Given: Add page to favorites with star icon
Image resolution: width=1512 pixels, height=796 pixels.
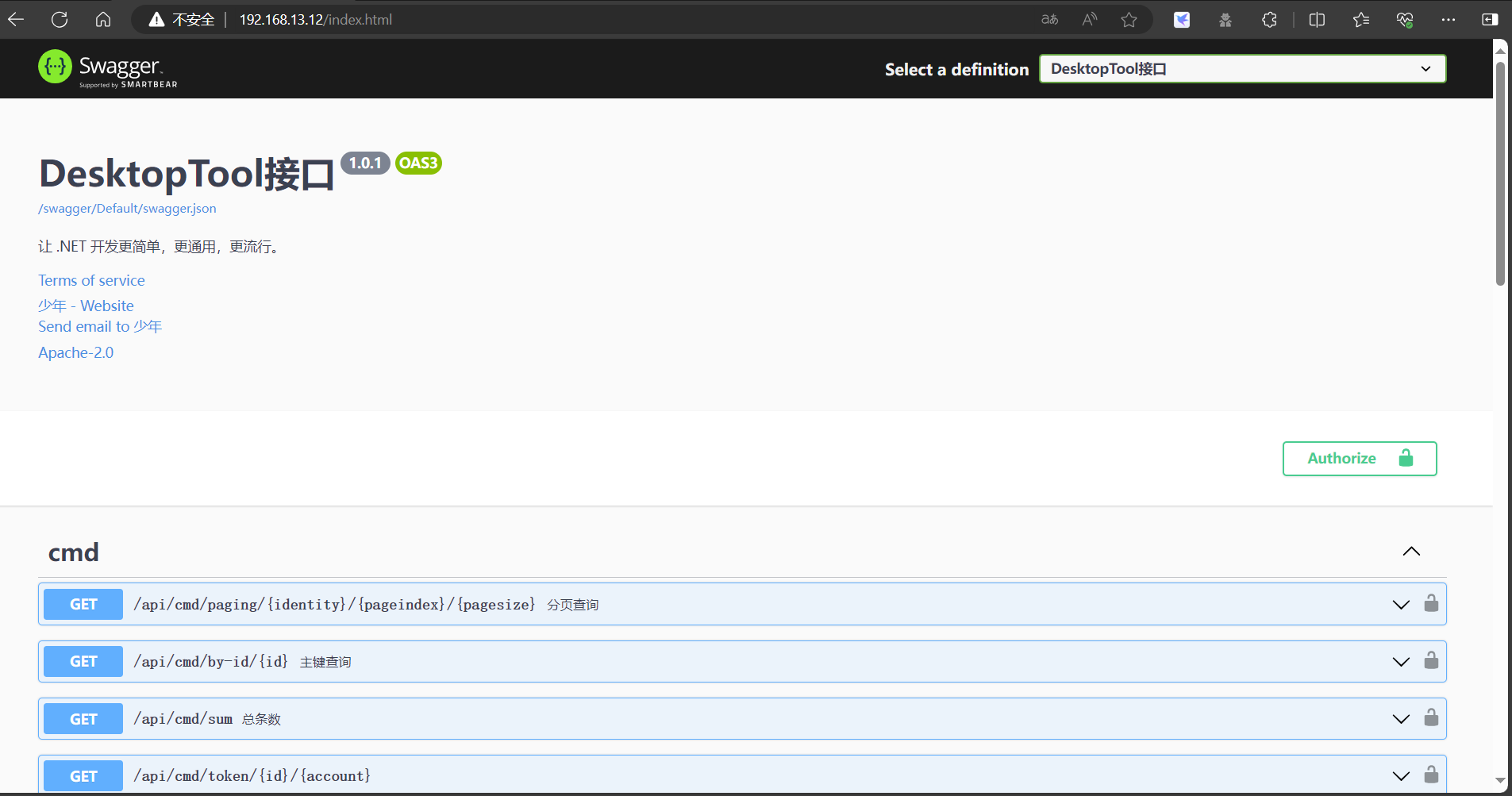Looking at the screenshot, I should [1129, 20].
